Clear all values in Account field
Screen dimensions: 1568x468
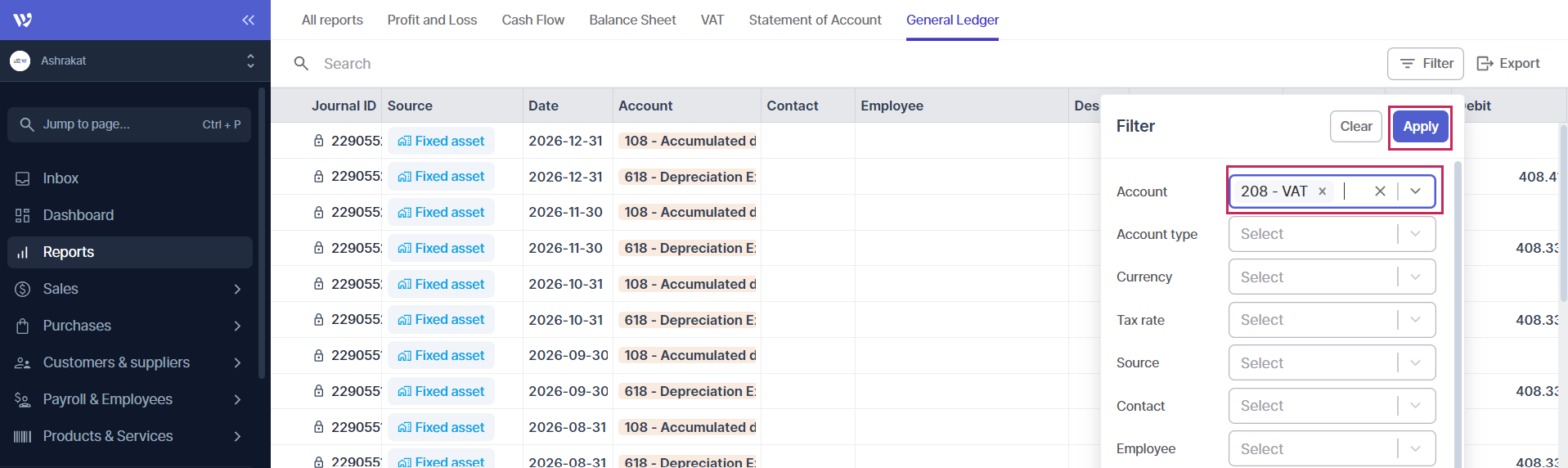coord(1380,191)
